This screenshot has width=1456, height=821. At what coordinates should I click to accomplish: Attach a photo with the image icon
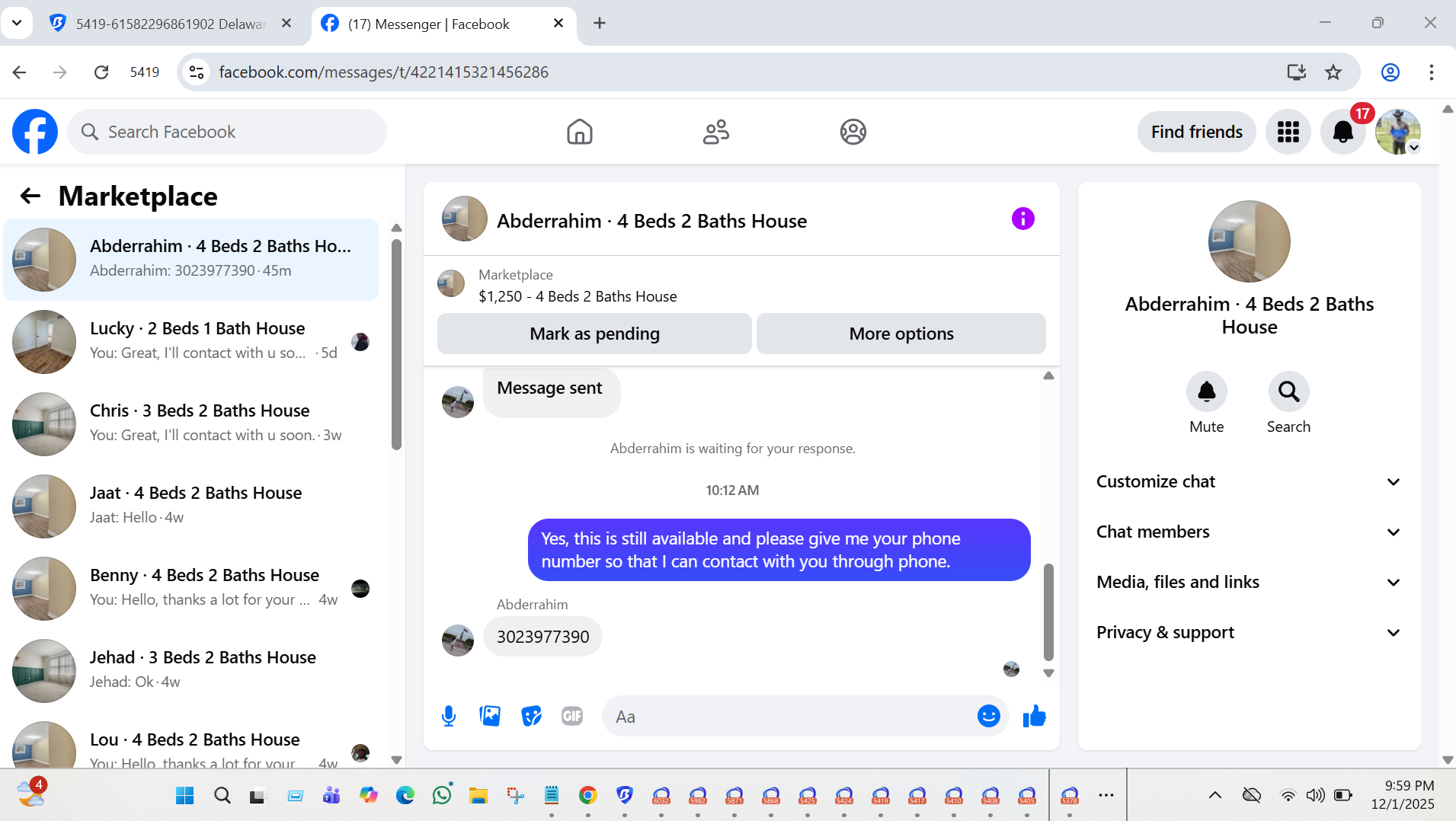click(490, 716)
